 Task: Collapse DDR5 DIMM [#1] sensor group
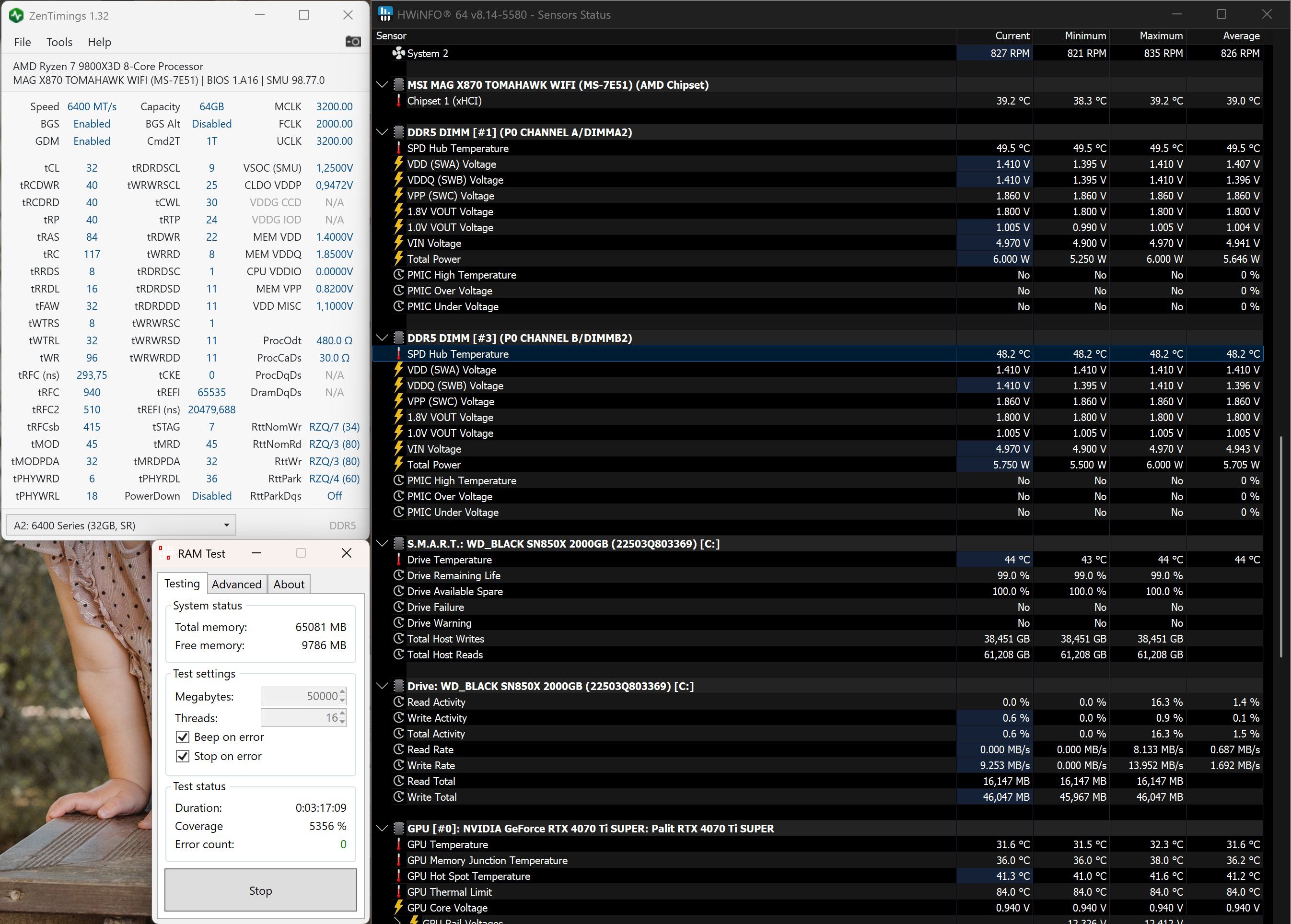pos(382,132)
